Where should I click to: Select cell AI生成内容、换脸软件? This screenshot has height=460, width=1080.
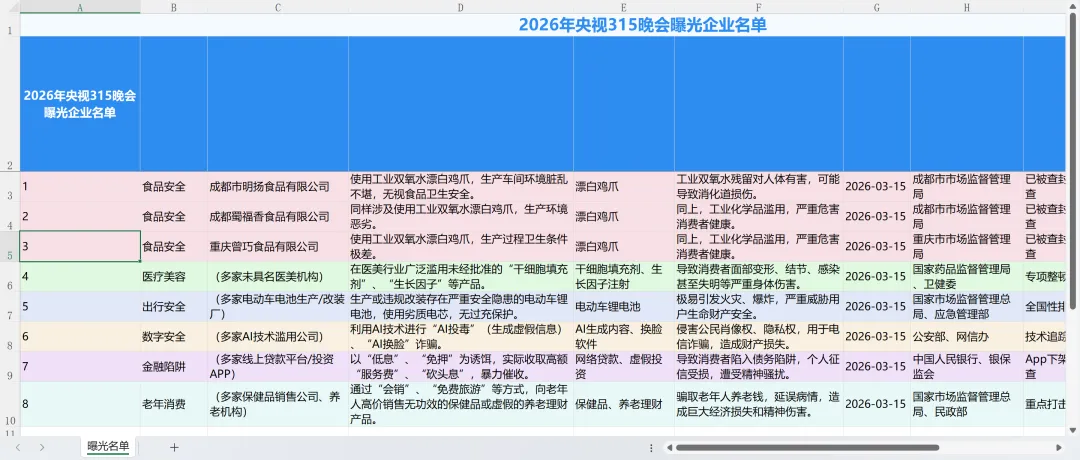point(623,336)
